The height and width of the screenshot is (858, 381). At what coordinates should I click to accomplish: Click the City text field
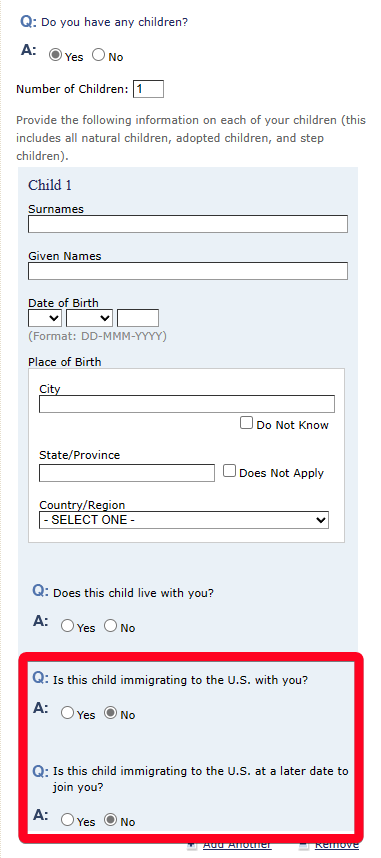tap(187, 404)
